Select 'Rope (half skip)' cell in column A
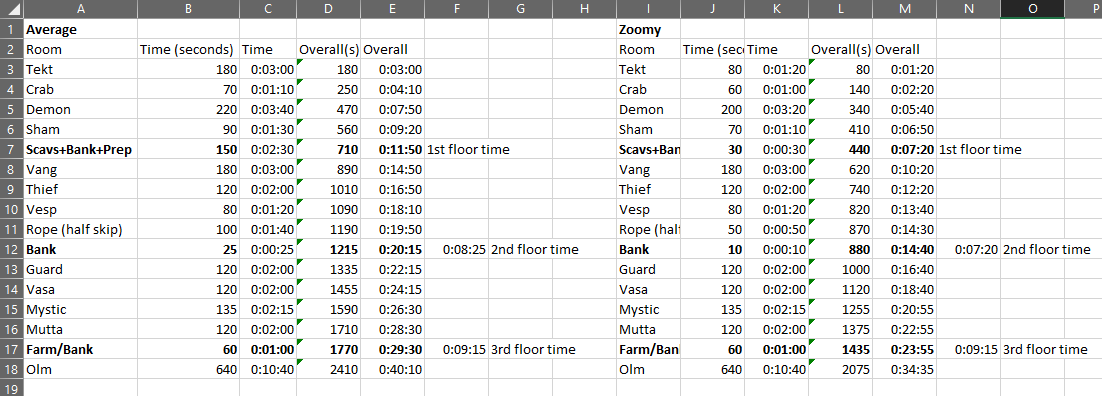The width and height of the screenshot is (1102, 396). click(x=81, y=229)
